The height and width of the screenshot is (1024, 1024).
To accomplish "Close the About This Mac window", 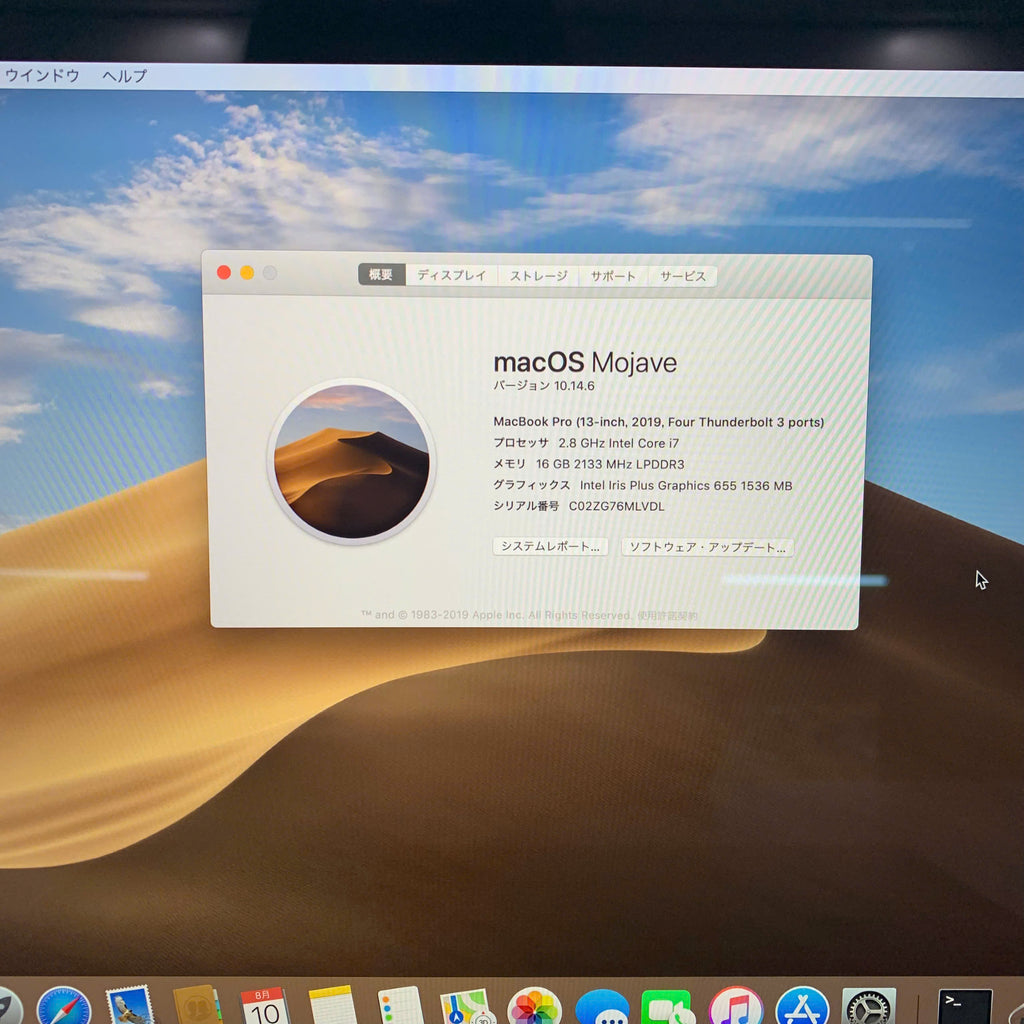I will click(224, 272).
